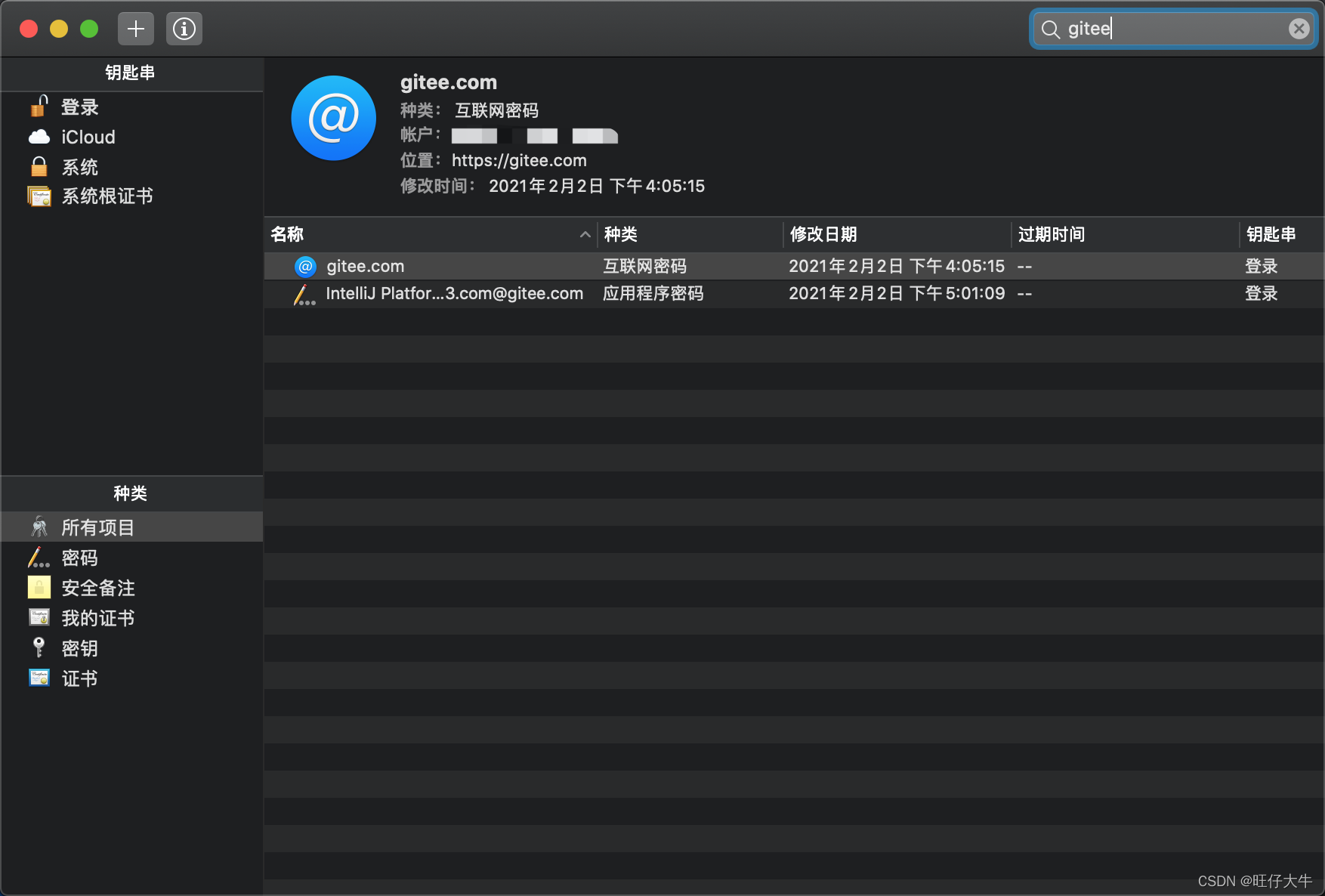Viewport: 1325px width, 896px height.
Task: Click 互联网密码 cell in gitee.com row
Action: pos(644,266)
